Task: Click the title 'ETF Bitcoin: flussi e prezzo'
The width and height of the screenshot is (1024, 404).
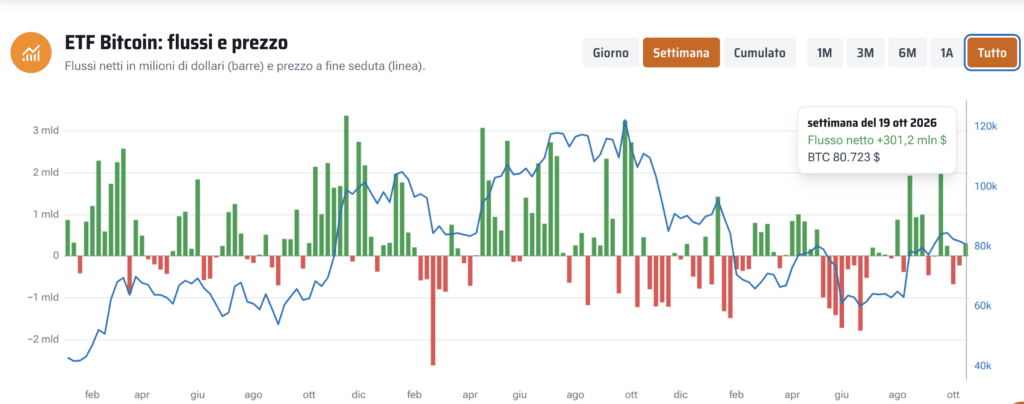Action: 176,43
